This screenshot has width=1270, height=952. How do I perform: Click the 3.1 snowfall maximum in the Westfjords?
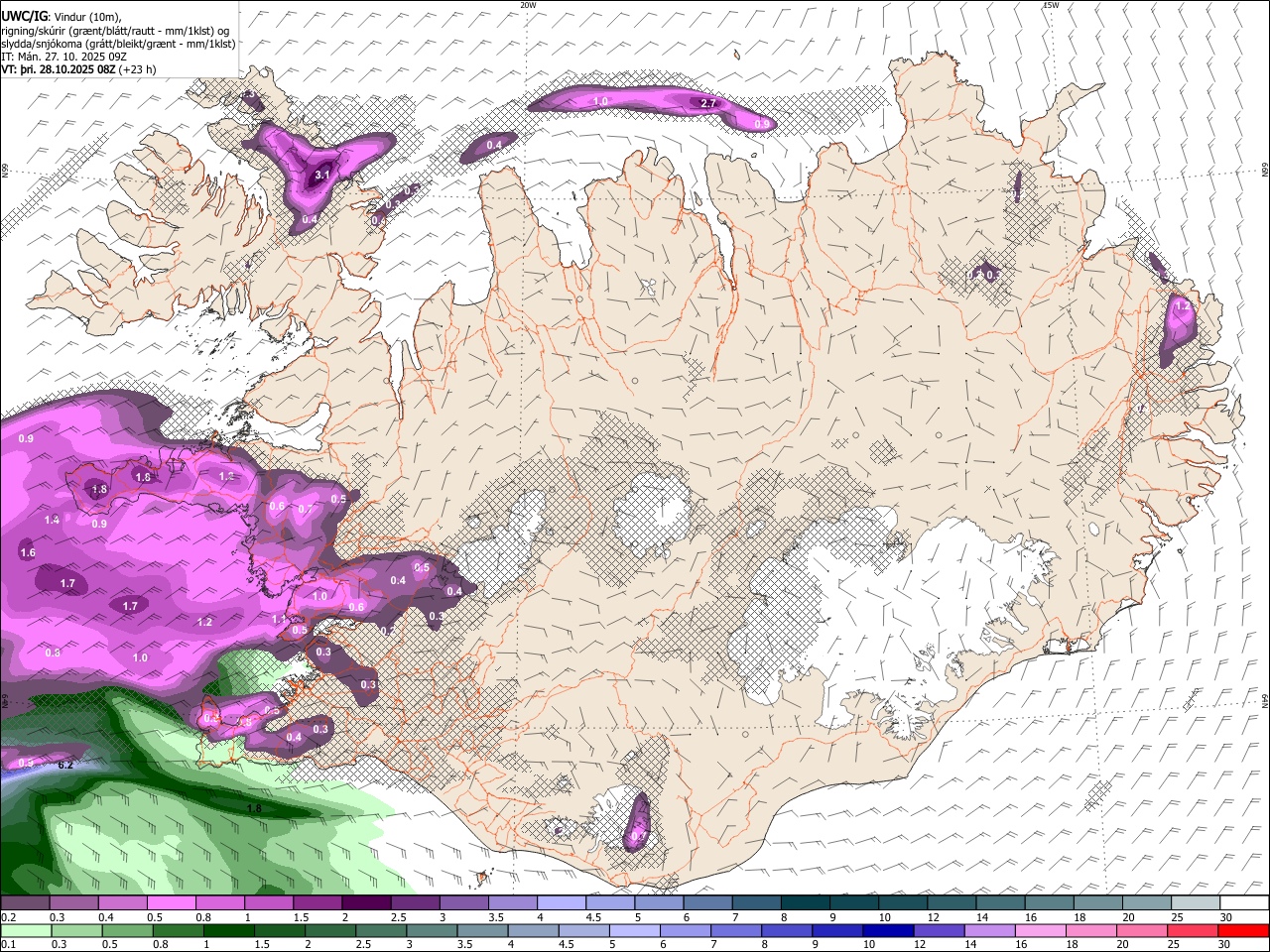tap(321, 175)
